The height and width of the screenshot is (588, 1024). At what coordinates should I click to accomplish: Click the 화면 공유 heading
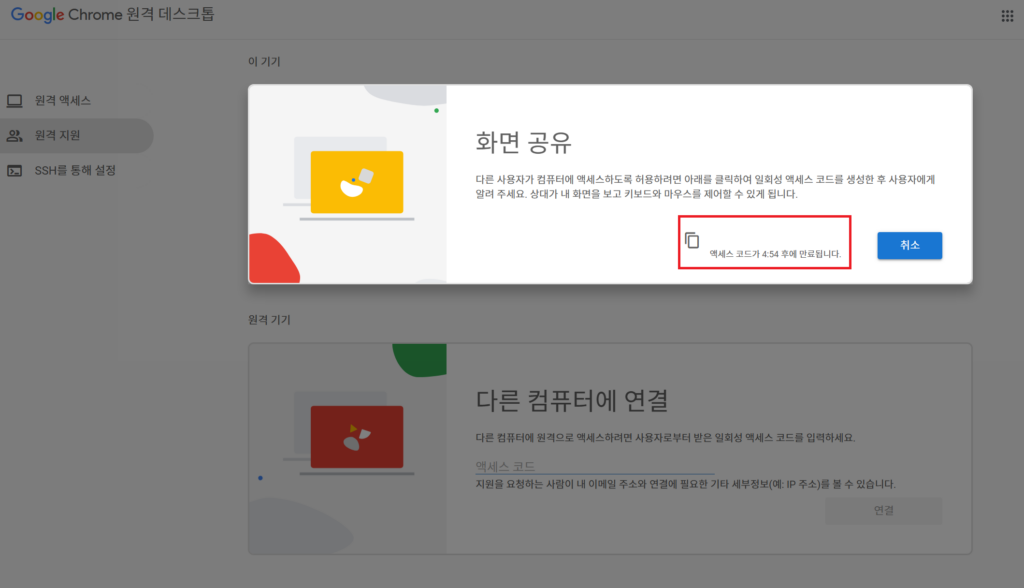click(523, 141)
